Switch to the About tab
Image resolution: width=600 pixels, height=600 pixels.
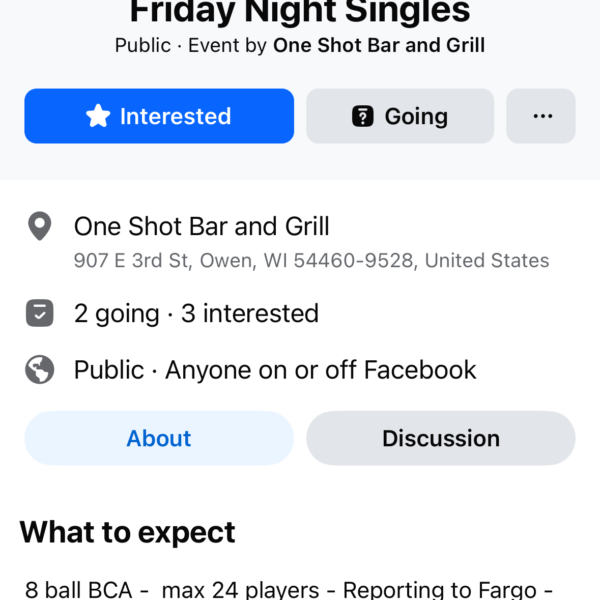[159, 438]
